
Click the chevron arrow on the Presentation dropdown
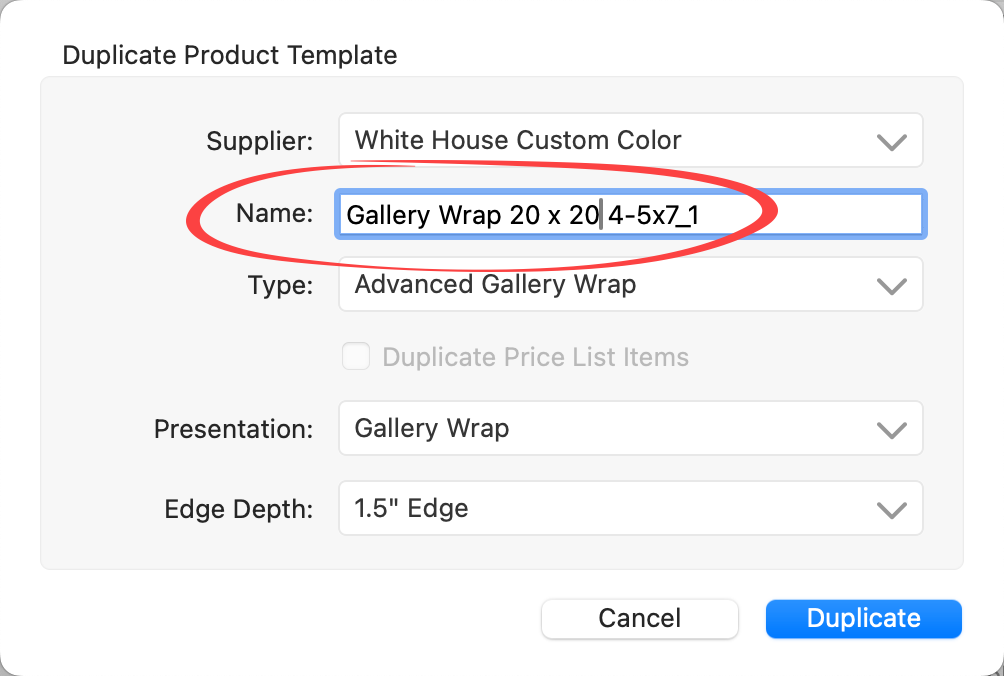tap(890, 430)
